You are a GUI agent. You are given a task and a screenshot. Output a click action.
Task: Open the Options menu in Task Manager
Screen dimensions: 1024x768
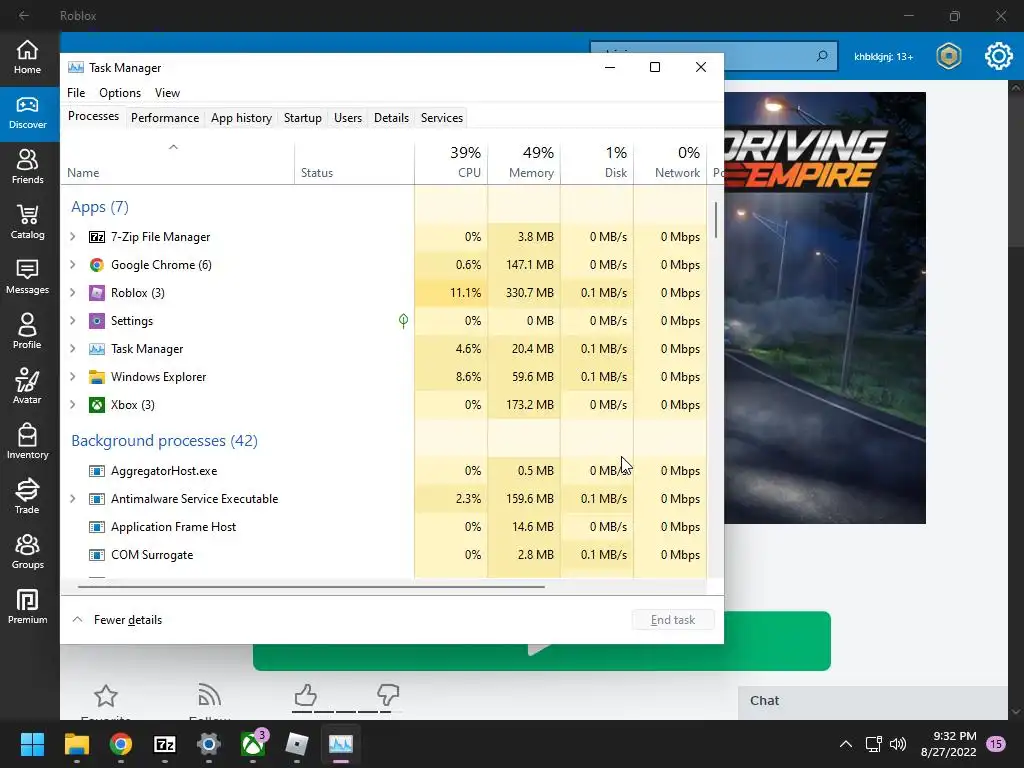tap(120, 93)
